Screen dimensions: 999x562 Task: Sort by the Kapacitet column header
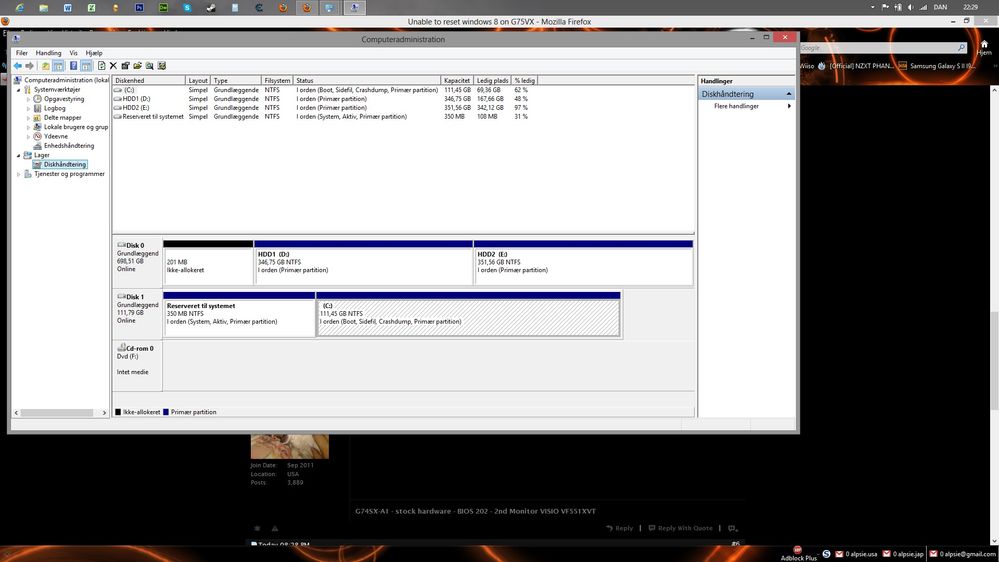pos(457,81)
